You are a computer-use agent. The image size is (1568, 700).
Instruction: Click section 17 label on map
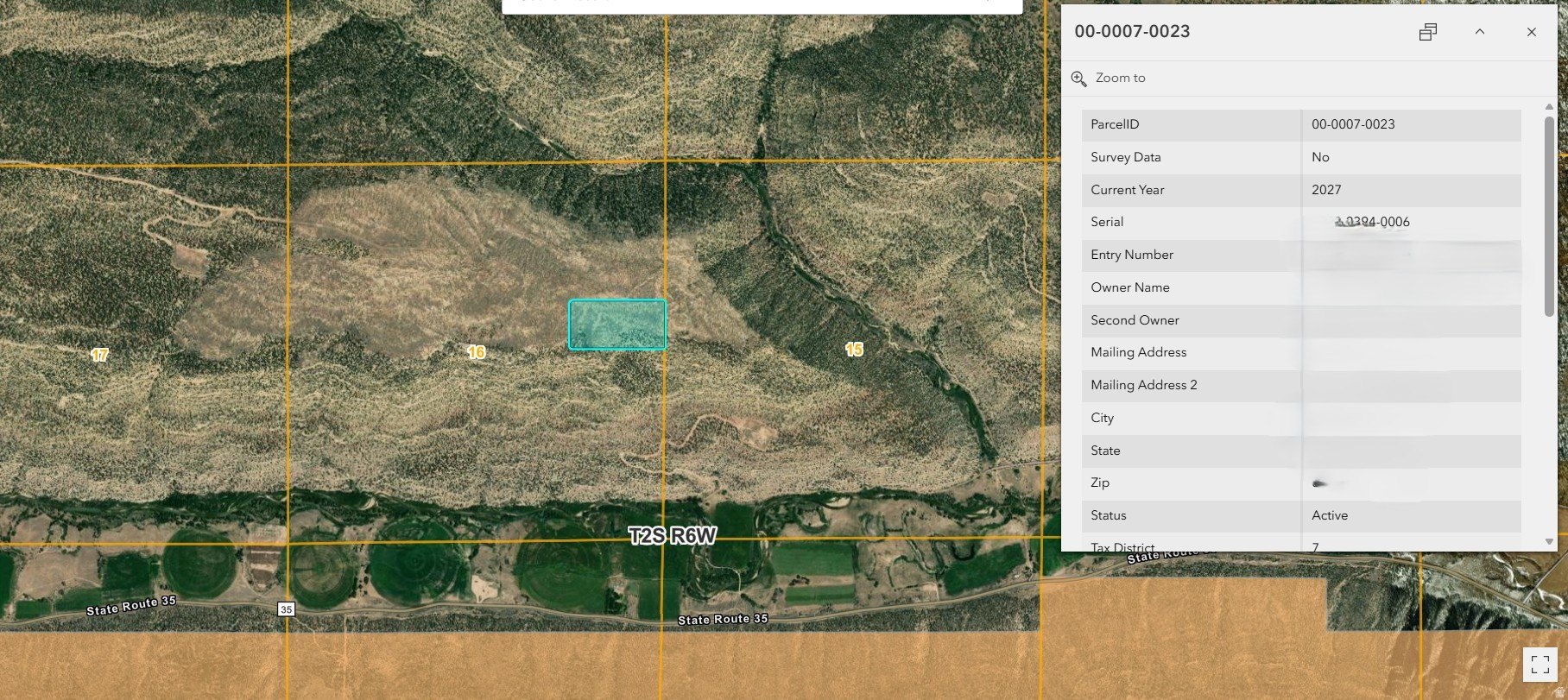tap(99, 355)
